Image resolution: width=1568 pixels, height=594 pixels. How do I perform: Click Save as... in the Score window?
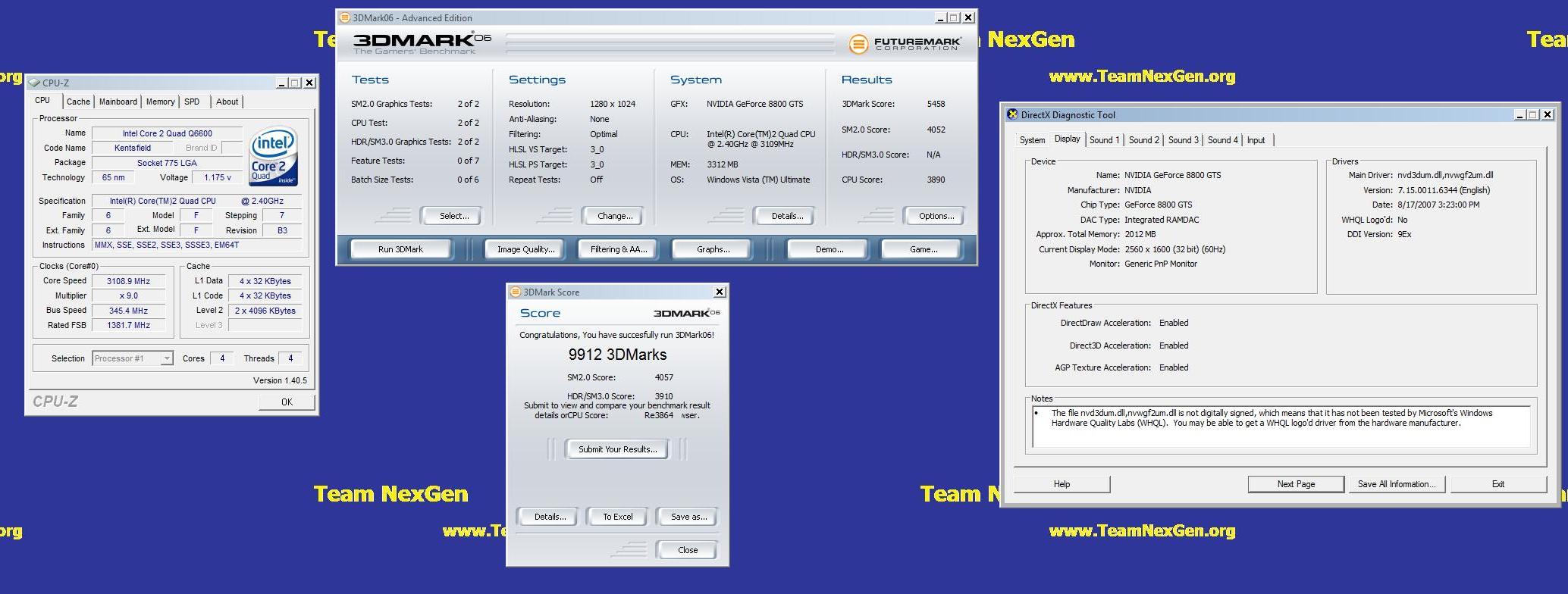coord(688,517)
